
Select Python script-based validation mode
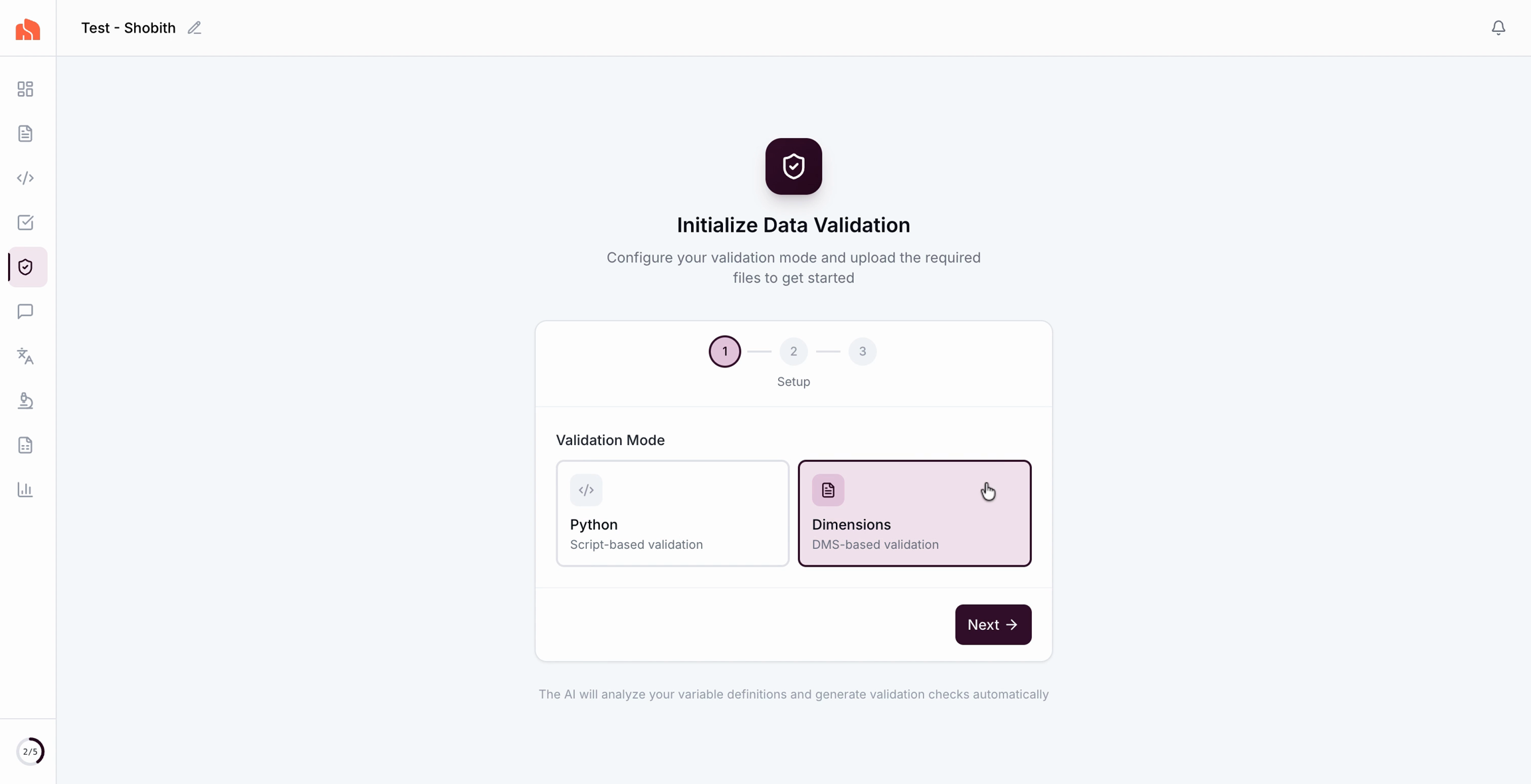click(x=672, y=513)
